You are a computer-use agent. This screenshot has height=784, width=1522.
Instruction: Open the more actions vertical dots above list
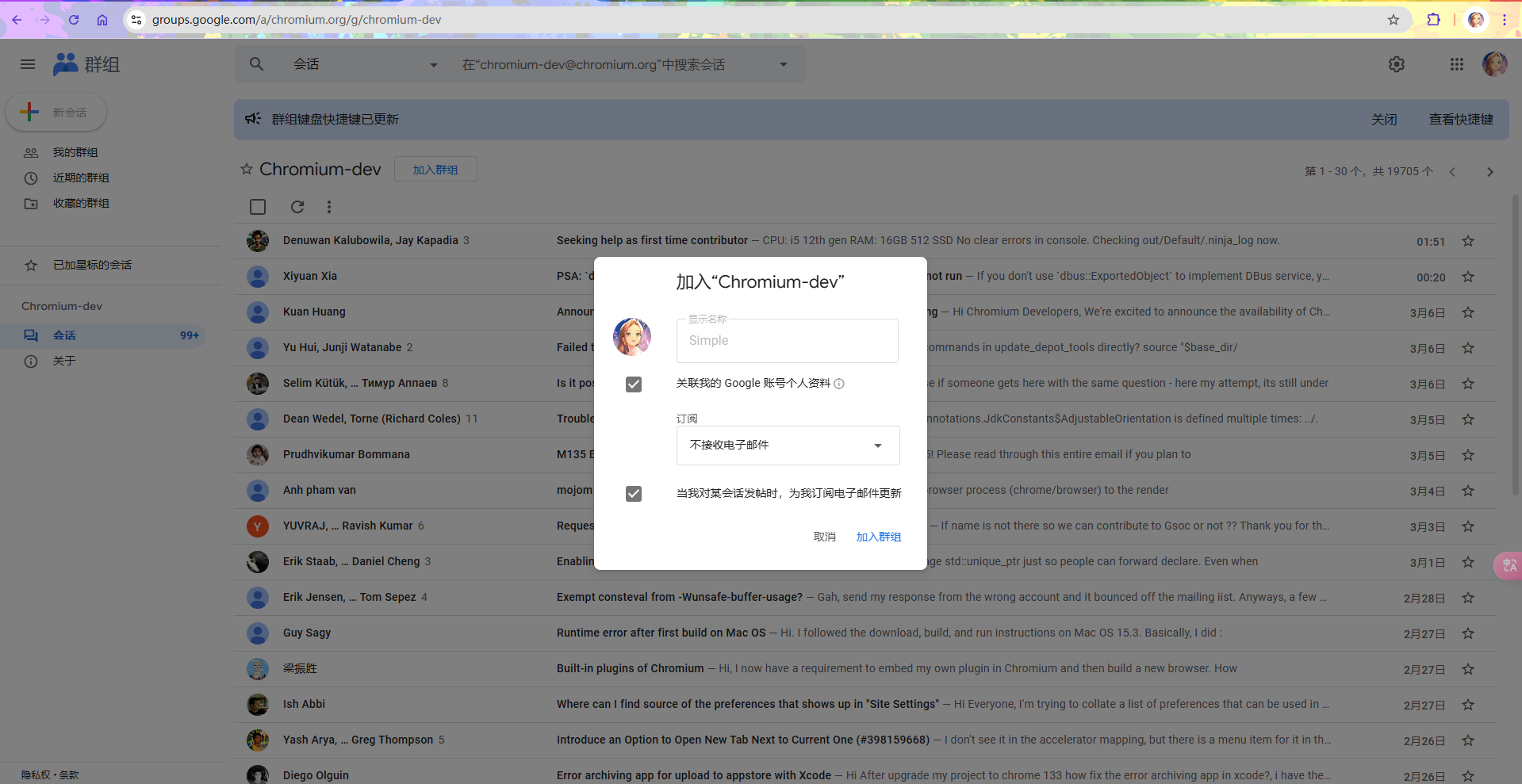click(x=329, y=207)
